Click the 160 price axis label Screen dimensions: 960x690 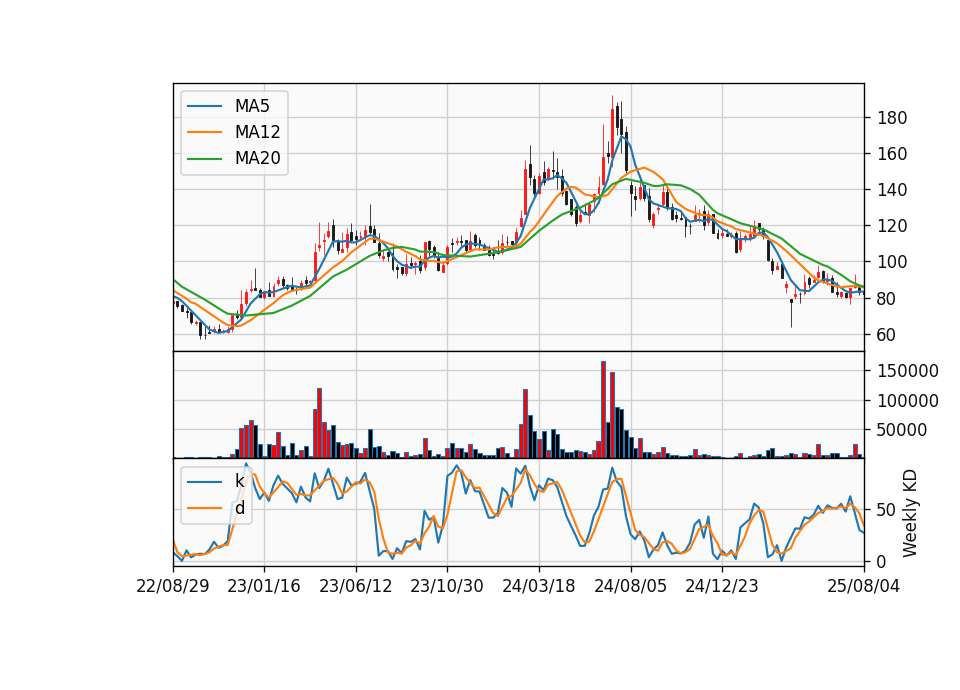pos(892,154)
